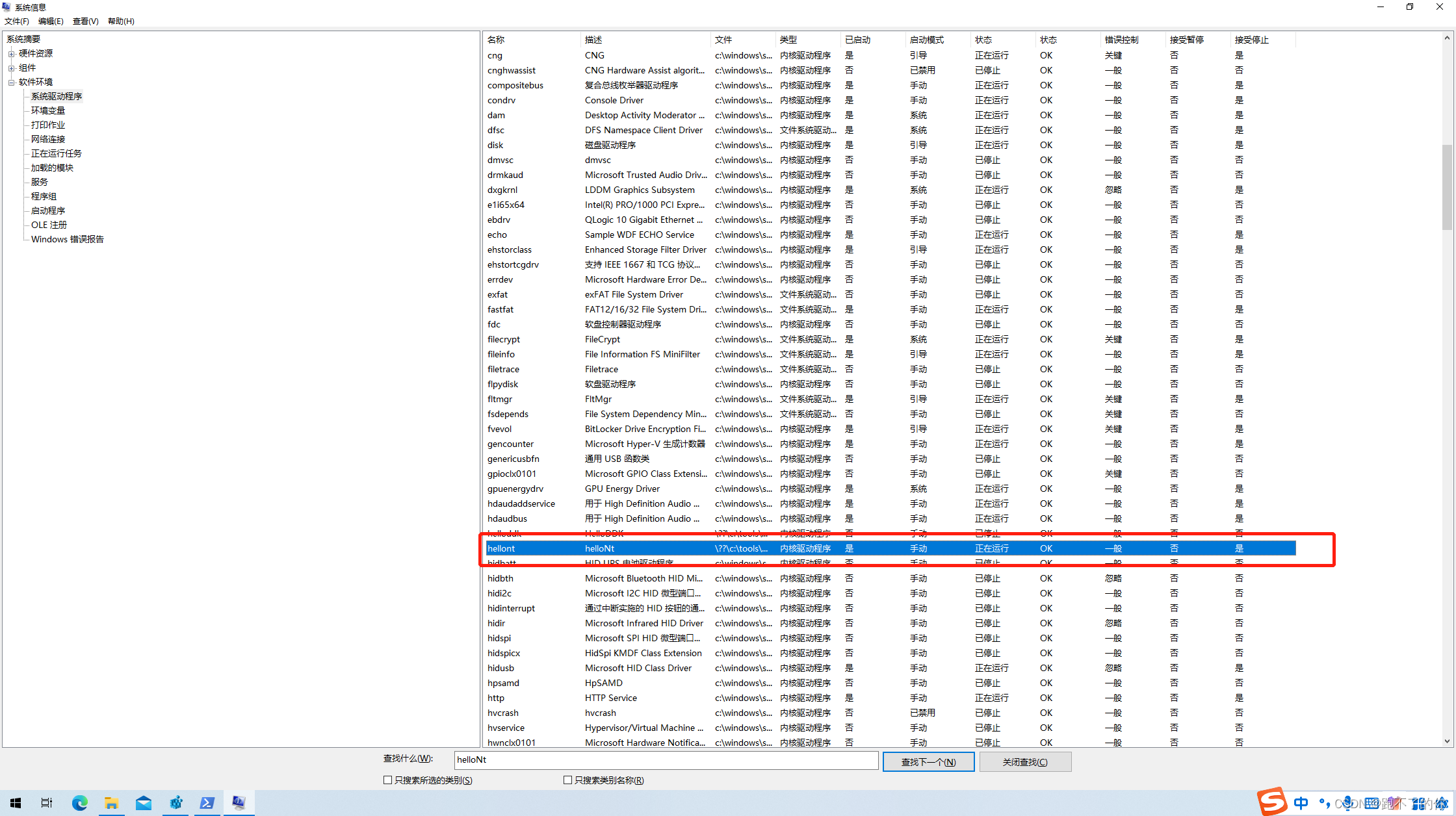The height and width of the screenshot is (816, 1456).
Task: Tick 只搜索所选的类别 checkbox
Action: click(x=388, y=780)
